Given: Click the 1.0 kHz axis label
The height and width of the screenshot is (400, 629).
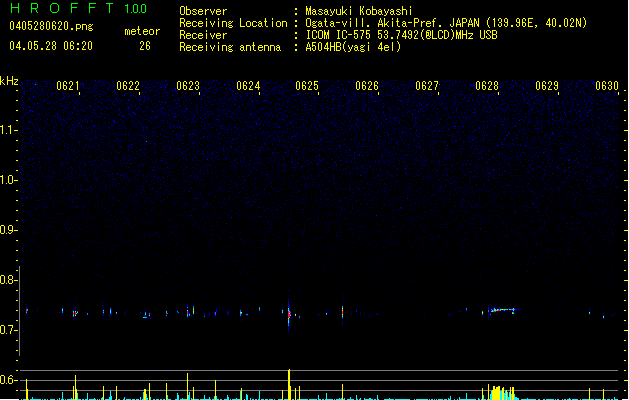Looking at the screenshot, I should 8,180.
